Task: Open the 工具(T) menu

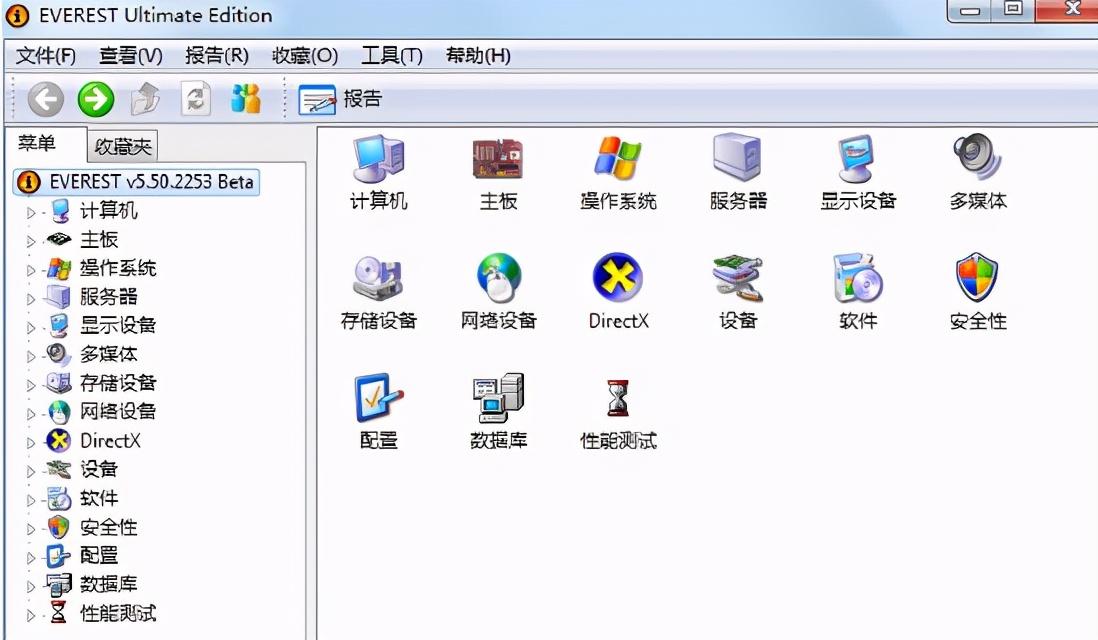Action: (391, 55)
